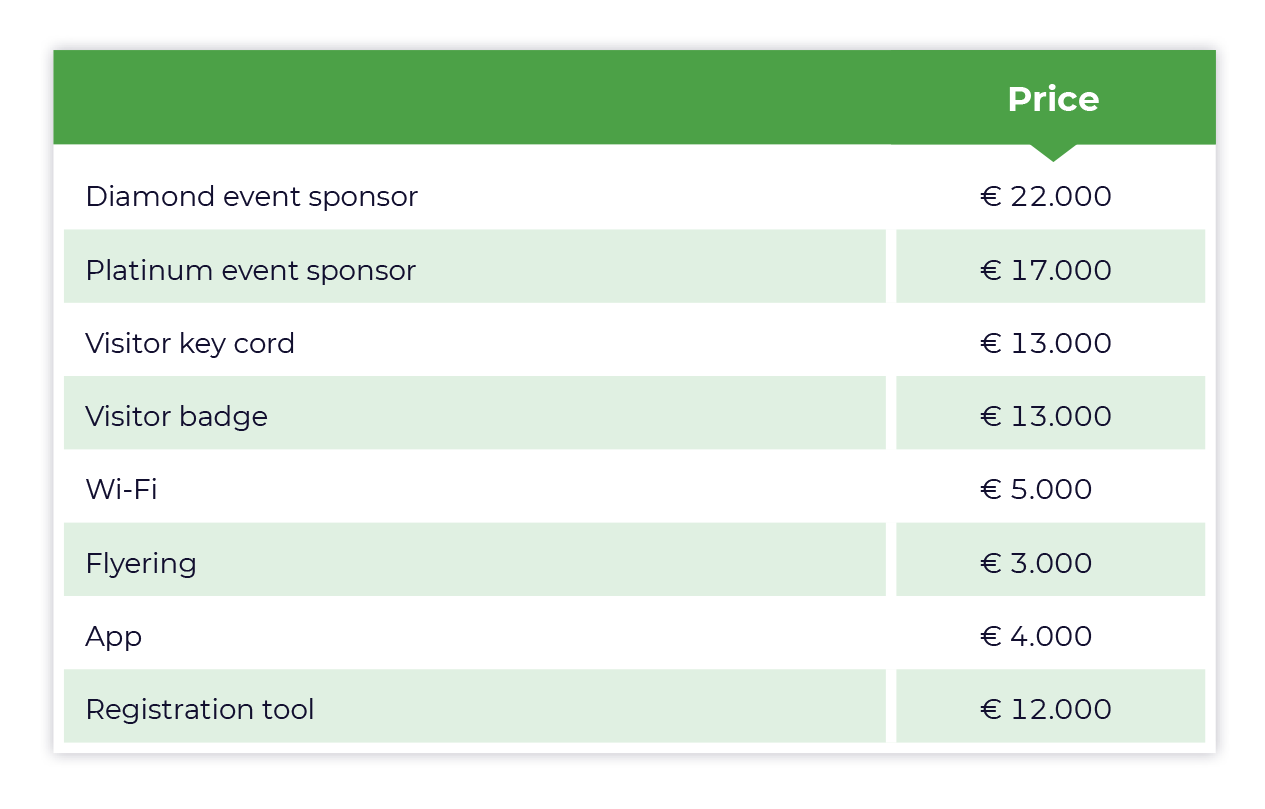This screenshot has height=809, width=1265.
Task: Click the € 3.000 Flyering price
Action: click(x=1036, y=563)
